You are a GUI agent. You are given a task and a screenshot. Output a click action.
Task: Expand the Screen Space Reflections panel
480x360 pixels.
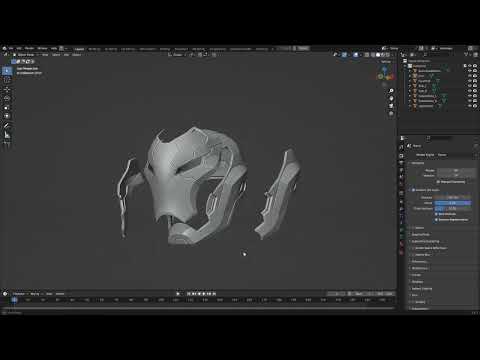click(431, 248)
